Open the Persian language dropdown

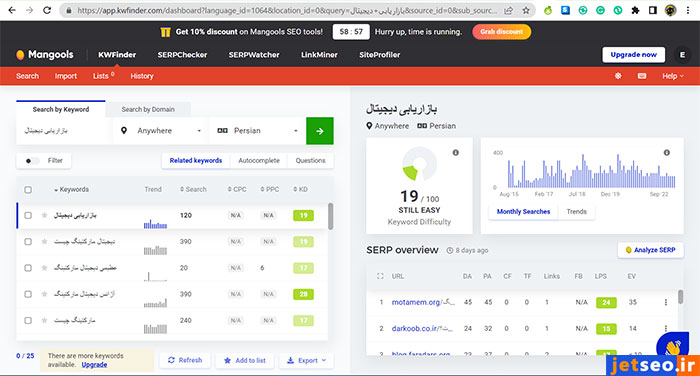click(258, 131)
